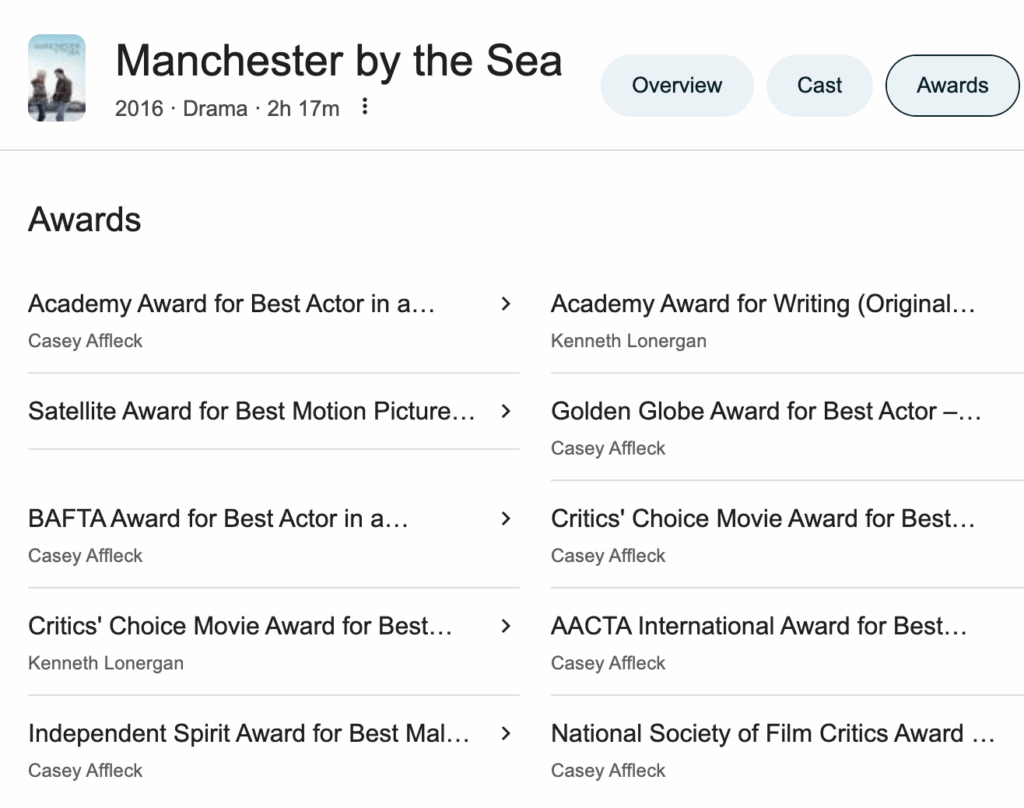The height and width of the screenshot is (808, 1024).
Task: Click the Manchester by the Sea poster thumbnail
Action: point(56,78)
